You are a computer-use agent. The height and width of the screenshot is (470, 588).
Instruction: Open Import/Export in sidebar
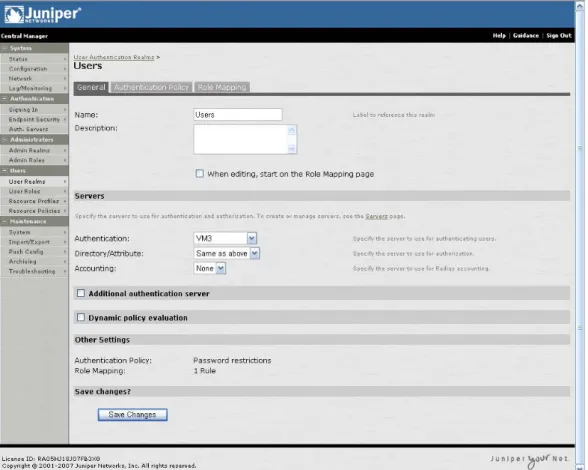pos(34,242)
